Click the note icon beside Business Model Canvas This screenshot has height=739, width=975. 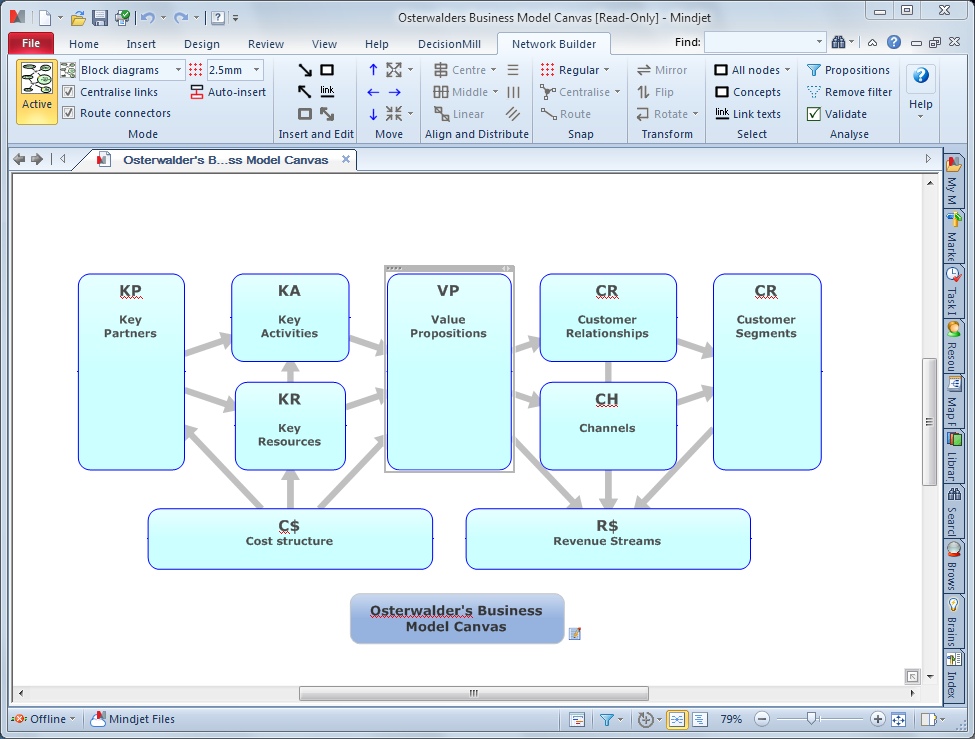pos(575,633)
